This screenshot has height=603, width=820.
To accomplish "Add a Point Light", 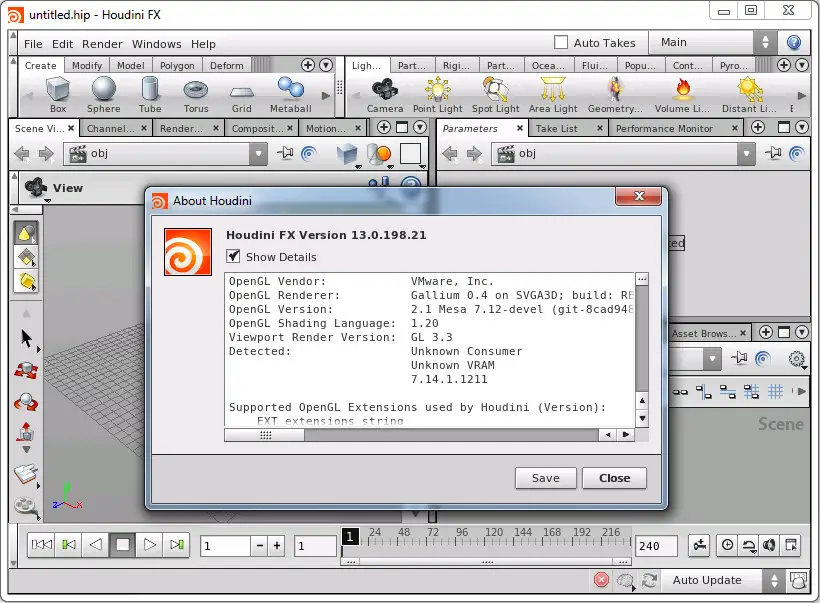I will pyautogui.click(x=438, y=95).
